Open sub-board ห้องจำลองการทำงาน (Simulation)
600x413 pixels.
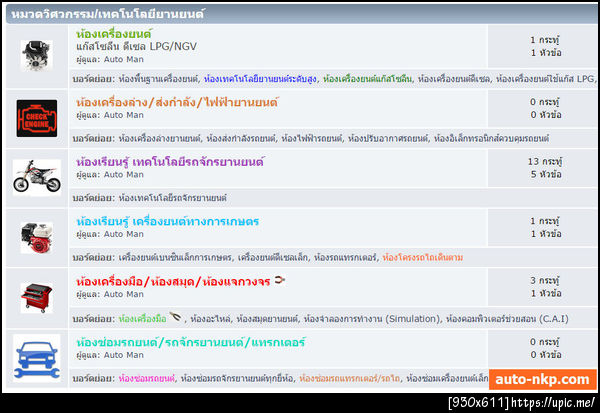pyautogui.click(x=372, y=318)
